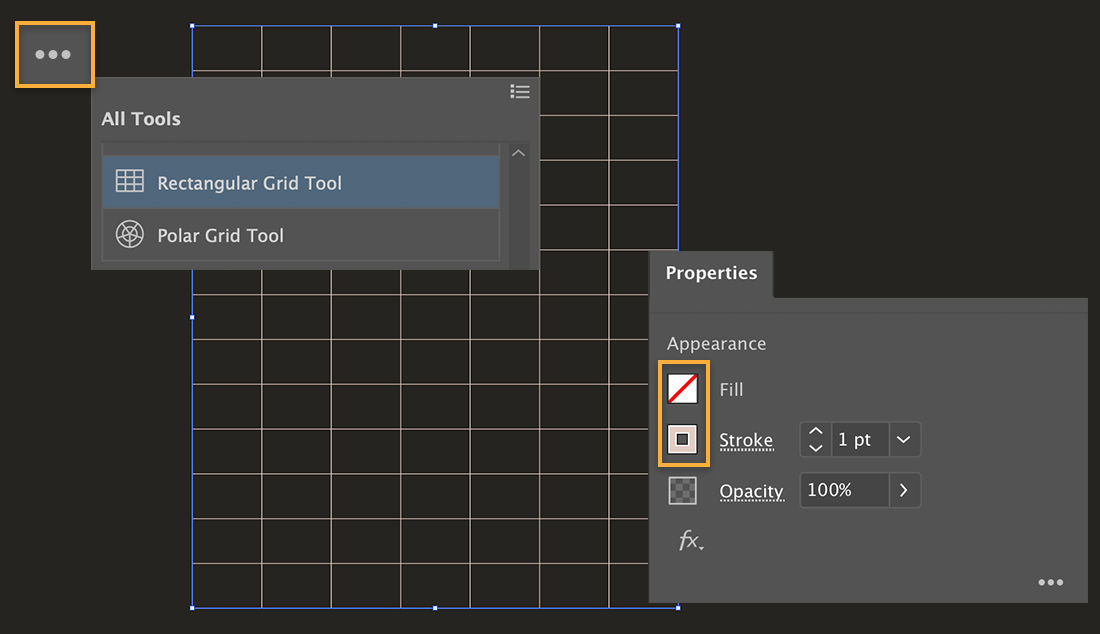Click the Opacity checkerboard swatch
The width and height of the screenshot is (1100, 634).
(x=683, y=490)
